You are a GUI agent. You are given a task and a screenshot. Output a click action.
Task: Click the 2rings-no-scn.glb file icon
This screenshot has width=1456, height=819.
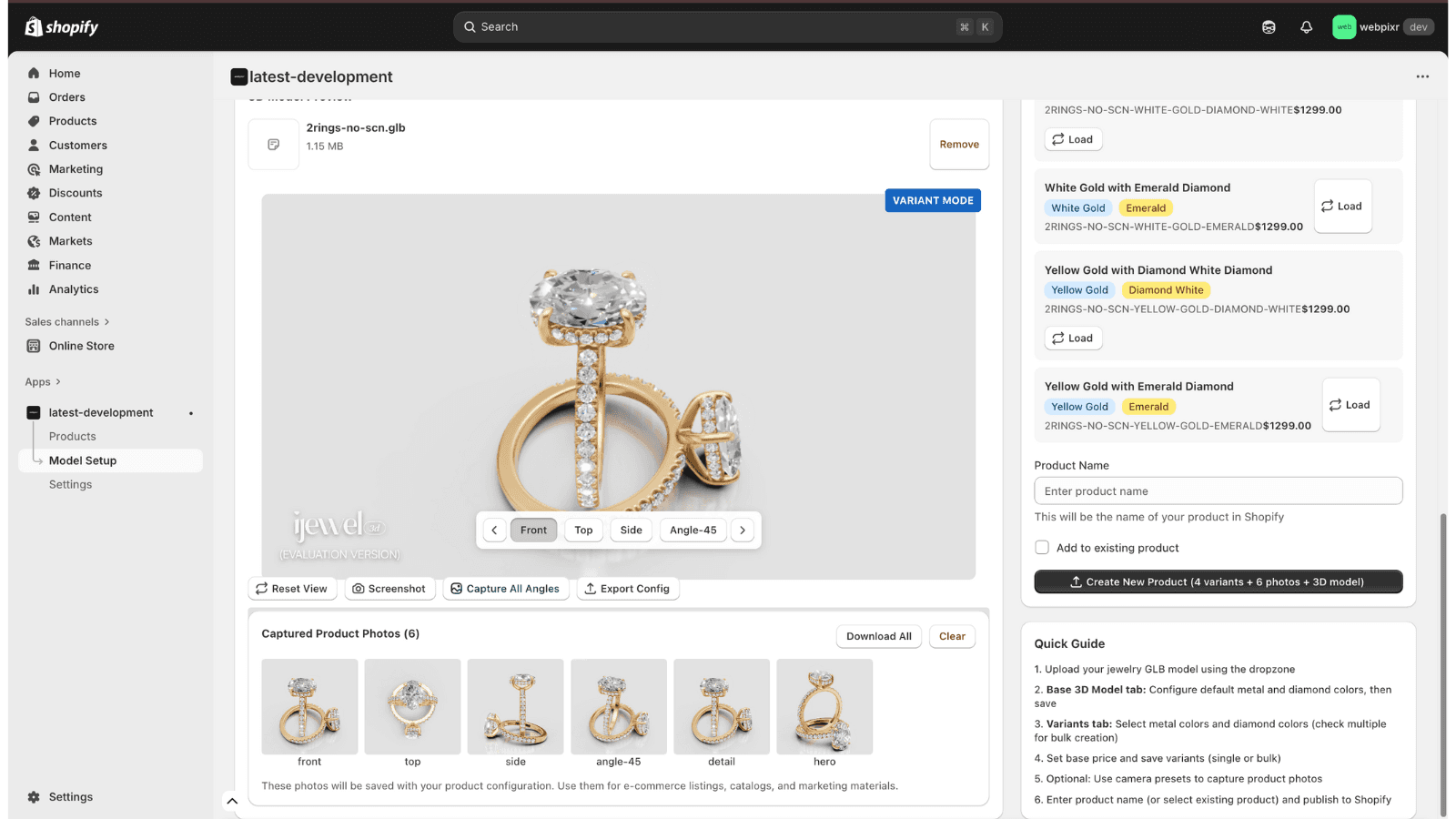[x=274, y=145]
